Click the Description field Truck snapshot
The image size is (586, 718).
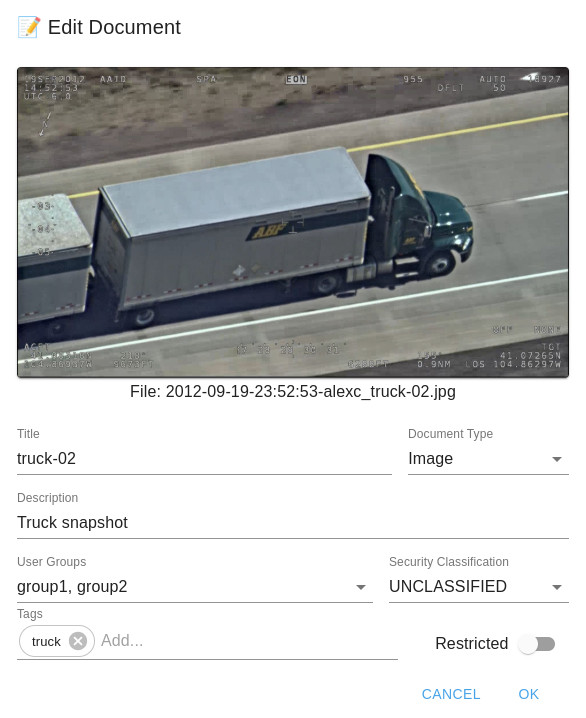coord(293,523)
